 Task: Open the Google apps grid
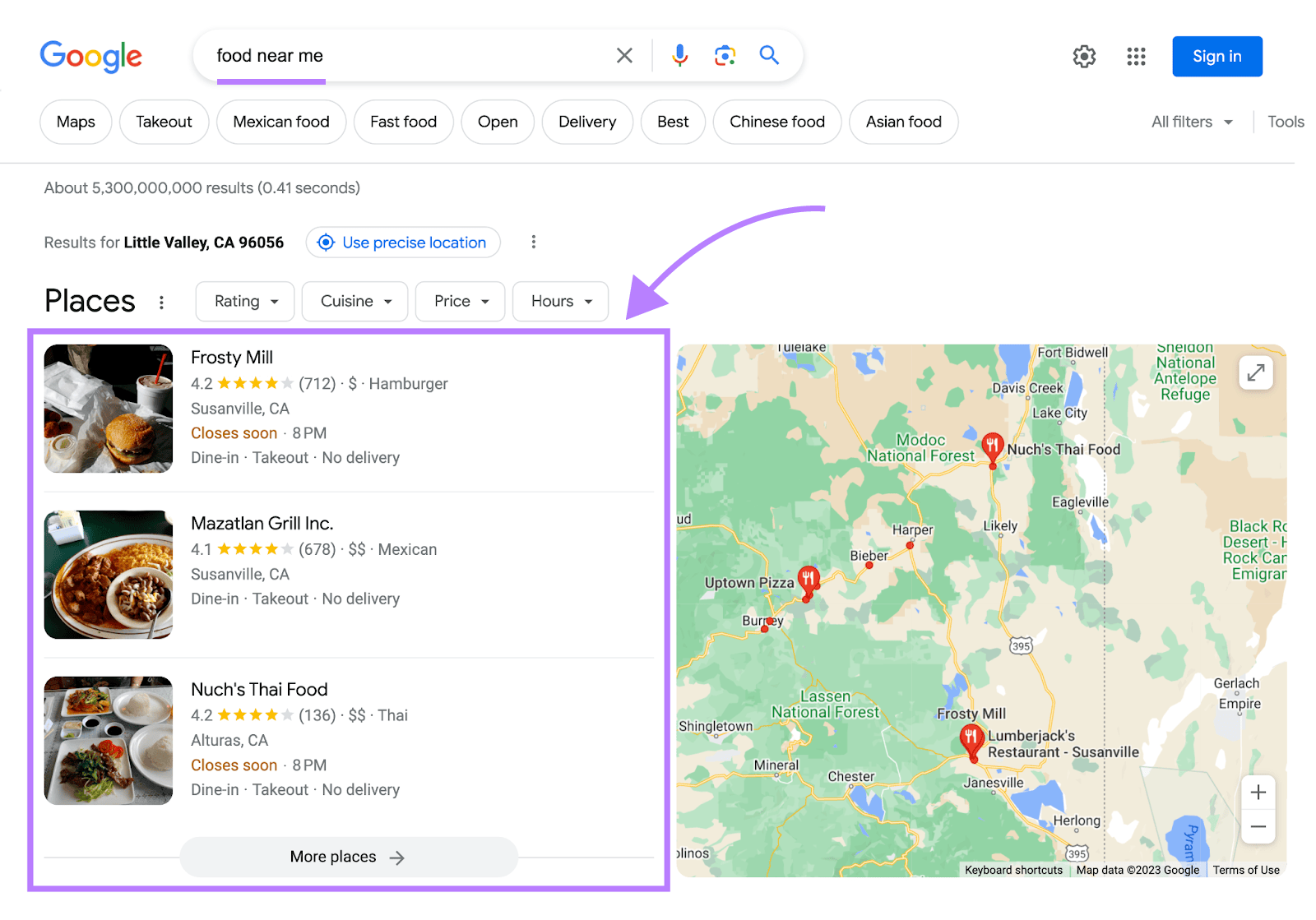[1136, 57]
